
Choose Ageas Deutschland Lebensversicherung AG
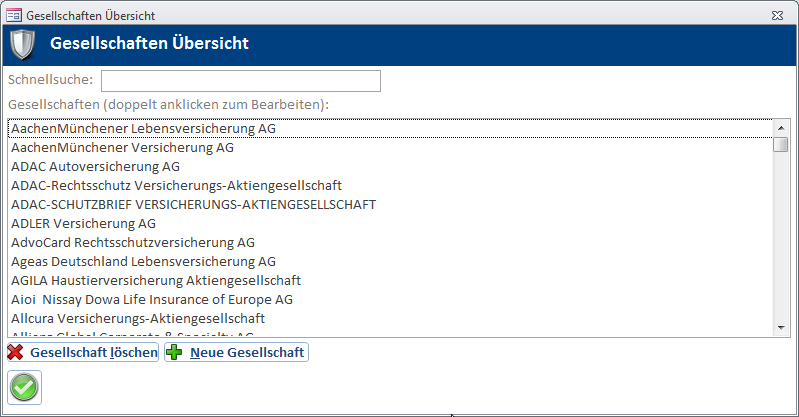click(x=143, y=261)
